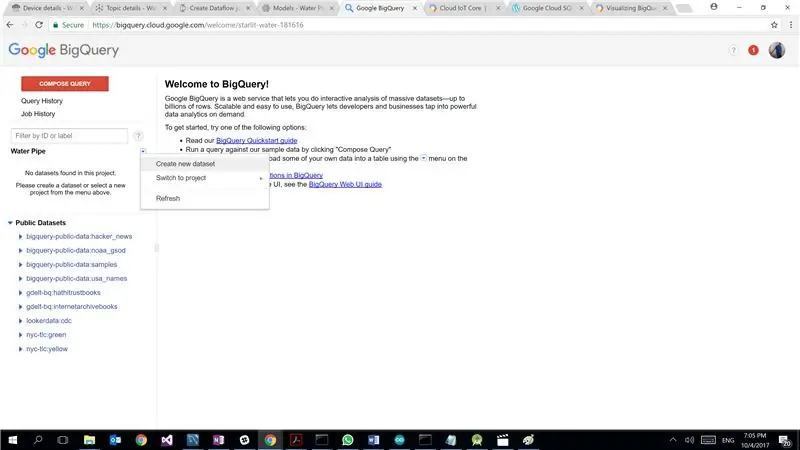Open OneNote from the taskbar
Screen dimensions: 800x450
218,440
